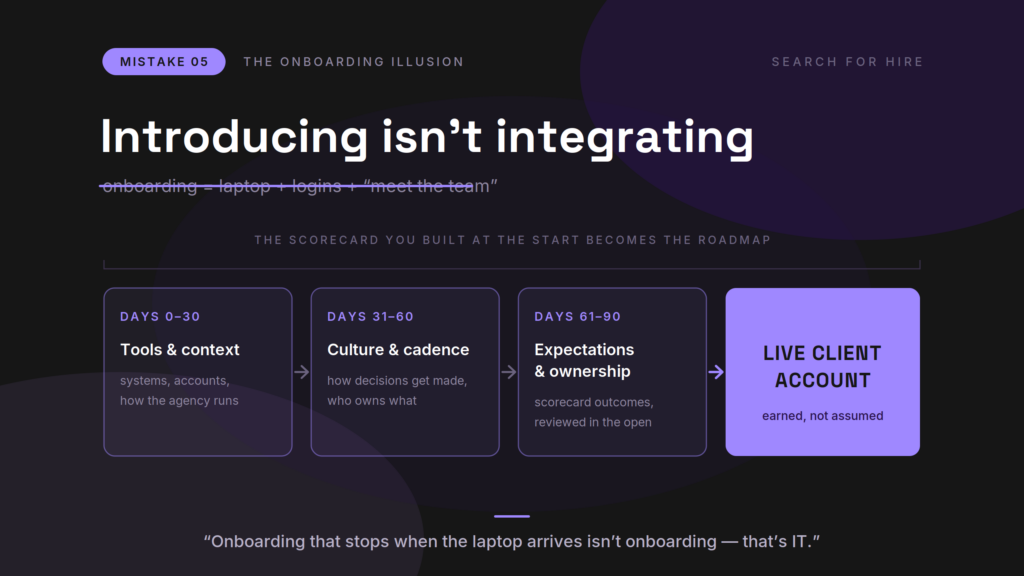
Task: Click the closing quote about onboarding and IT
Action: click(x=511, y=541)
